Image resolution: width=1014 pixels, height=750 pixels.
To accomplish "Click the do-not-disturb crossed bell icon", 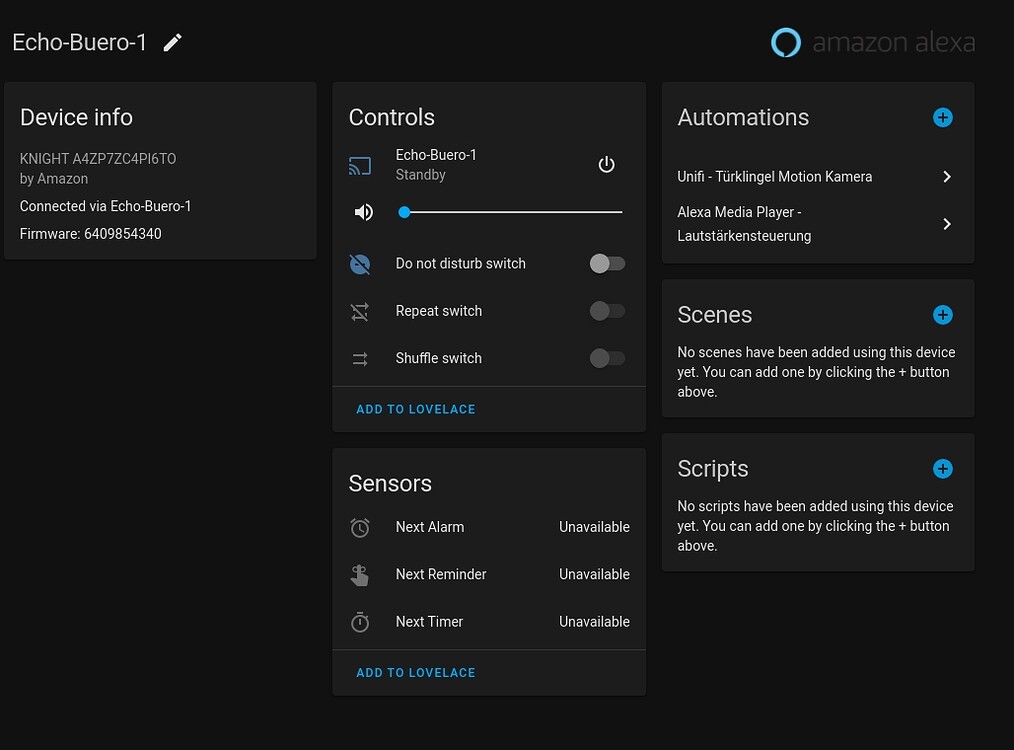I will click(360, 263).
